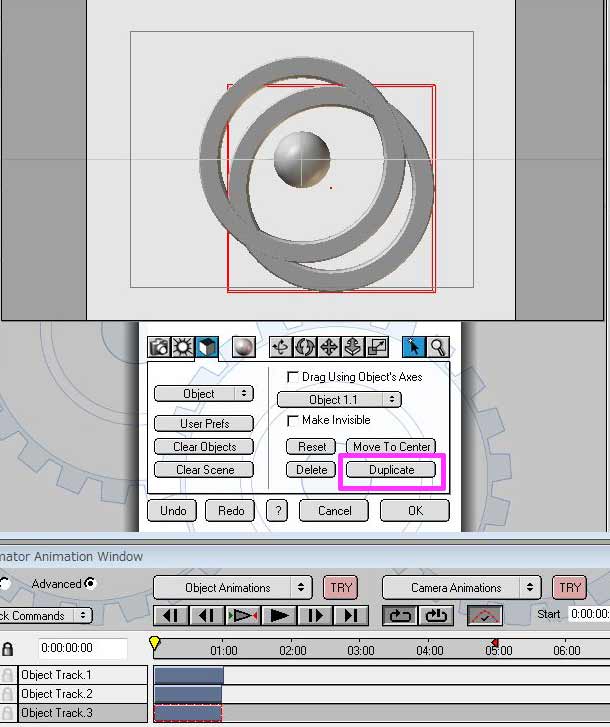The width and height of the screenshot is (610, 727).
Task: Toggle lock for Object Track.1
Action: [7, 675]
